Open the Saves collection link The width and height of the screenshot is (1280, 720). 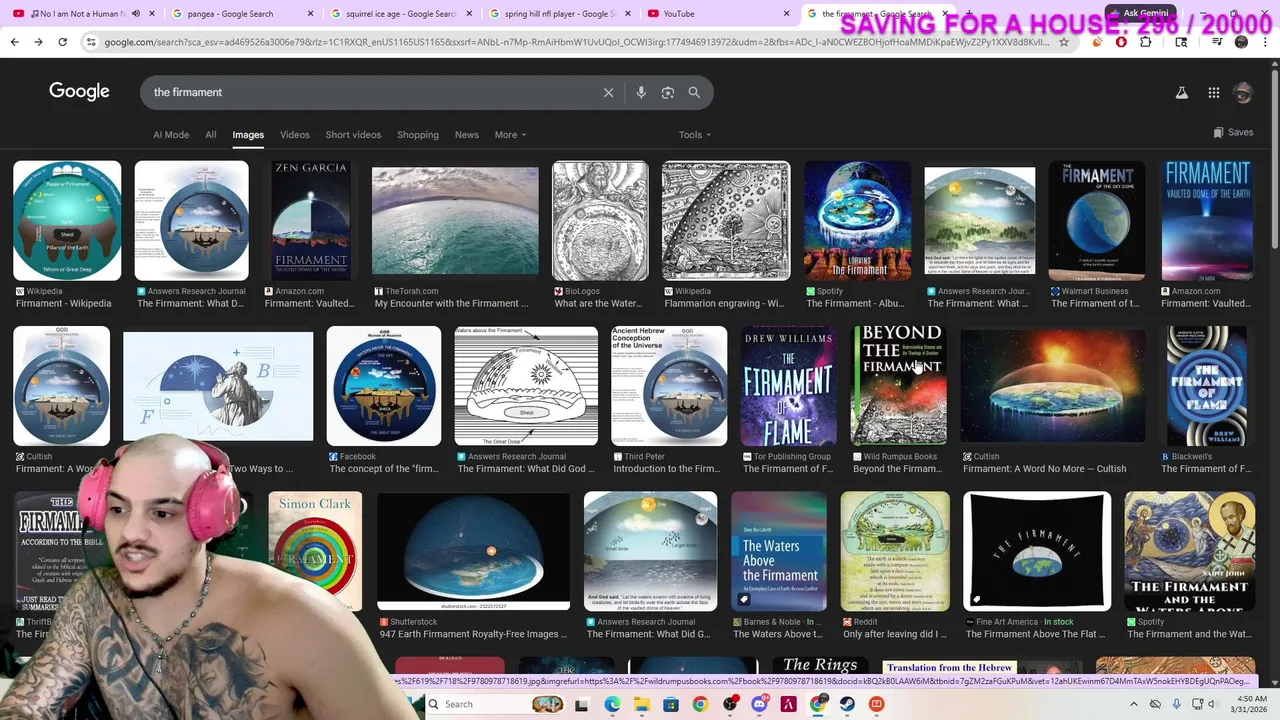point(1233,132)
